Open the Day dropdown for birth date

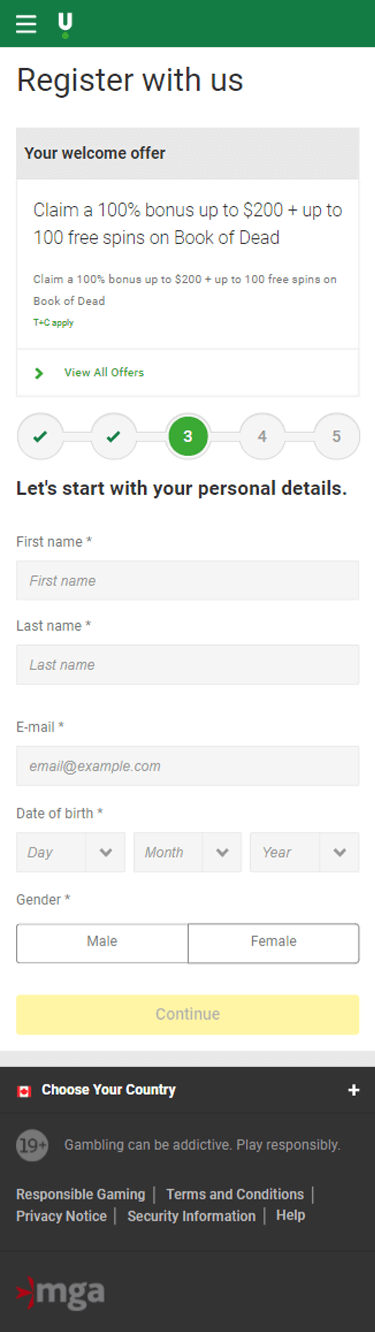pyautogui.click(x=71, y=852)
